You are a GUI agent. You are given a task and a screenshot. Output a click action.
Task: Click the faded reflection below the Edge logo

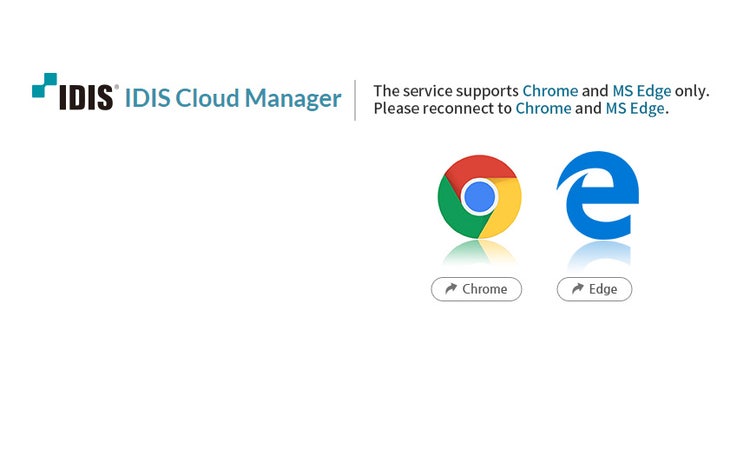coord(597,254)
